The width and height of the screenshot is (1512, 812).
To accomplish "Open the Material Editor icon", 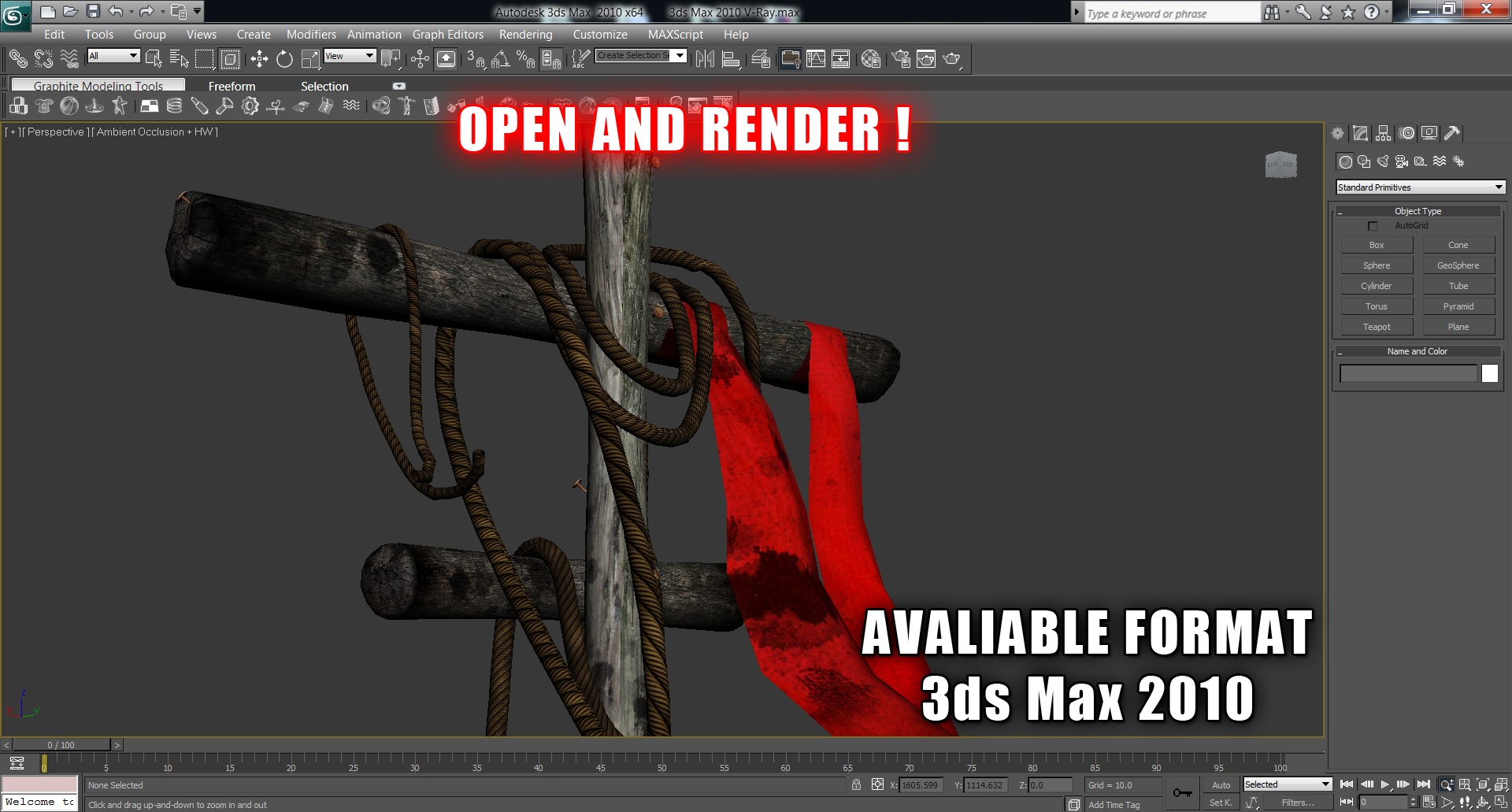I will 870,59.
